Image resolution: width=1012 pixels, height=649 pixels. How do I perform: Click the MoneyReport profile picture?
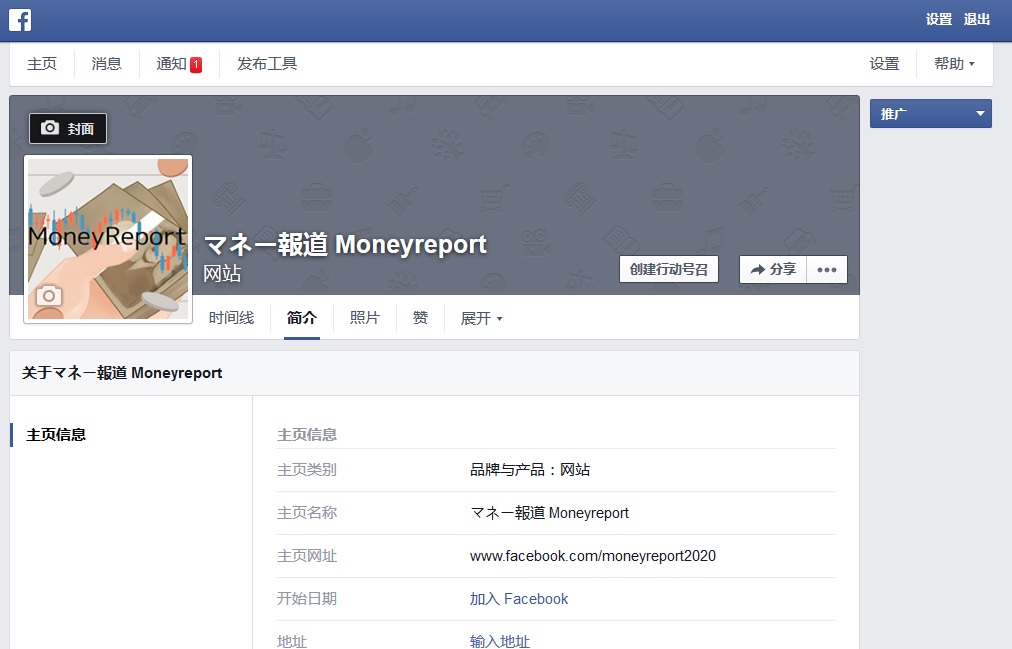click(108, 239)
